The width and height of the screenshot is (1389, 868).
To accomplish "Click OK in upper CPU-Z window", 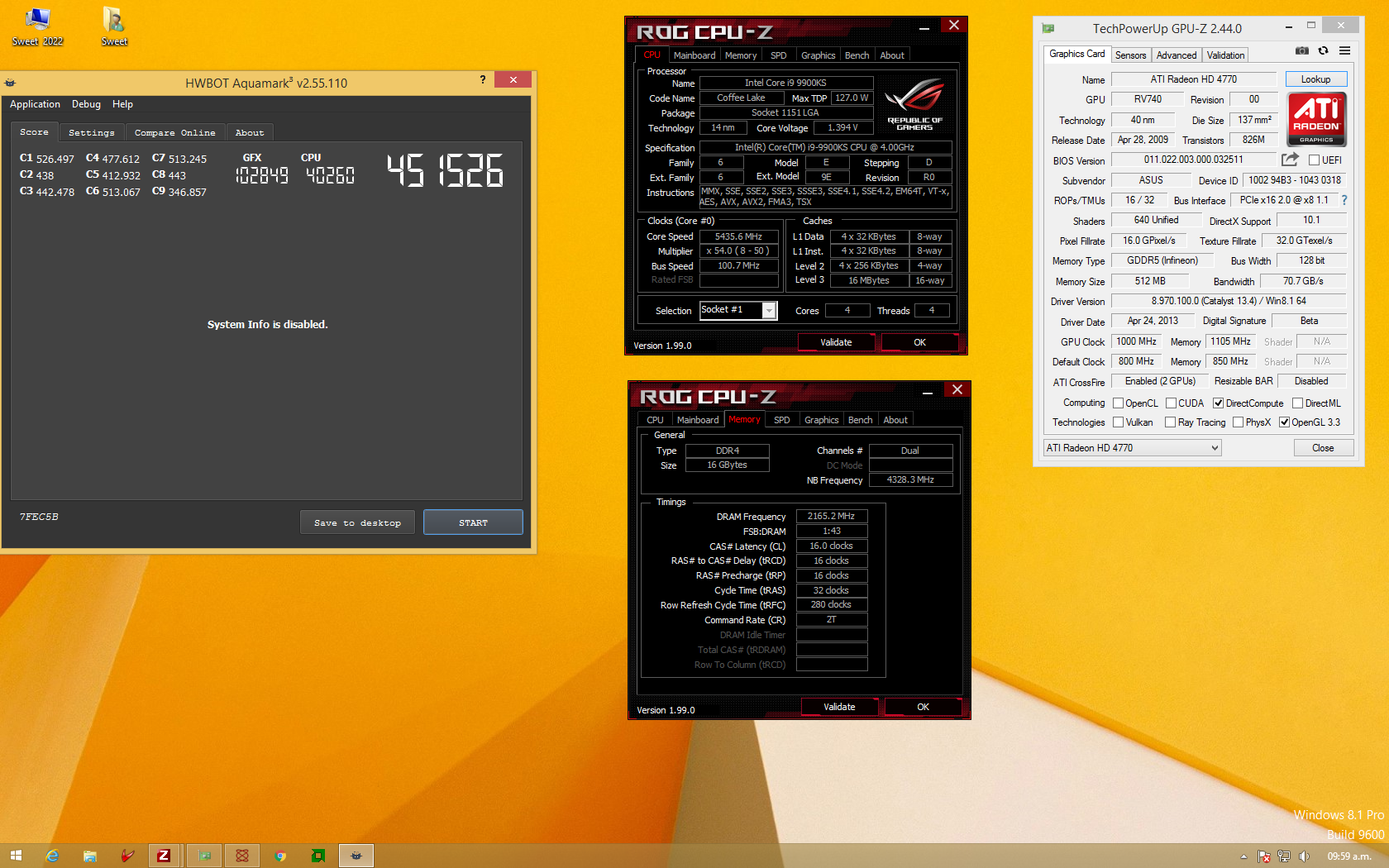I will coord(919,342).
